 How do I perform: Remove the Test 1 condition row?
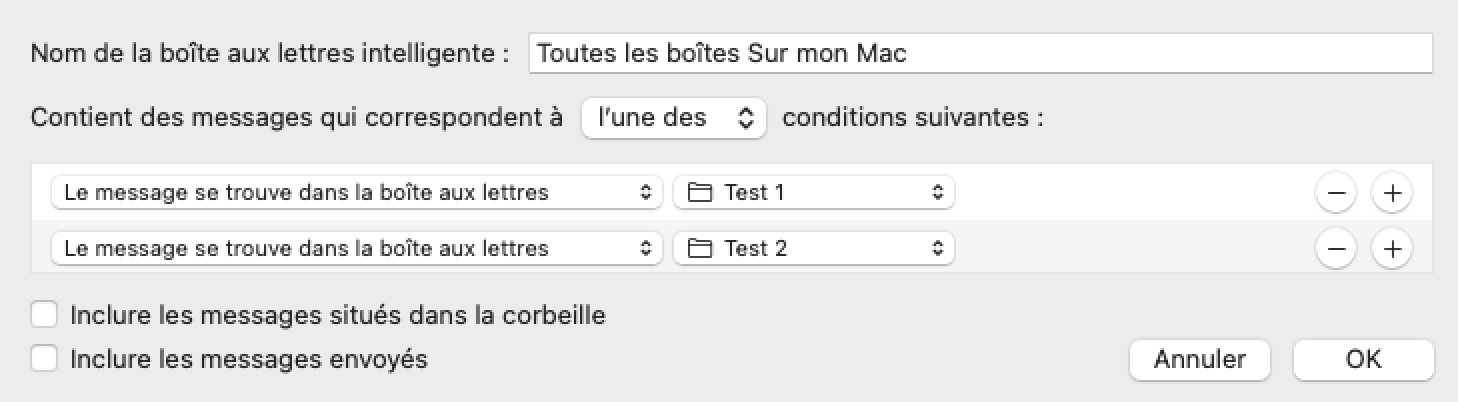tap(1337, 193)
